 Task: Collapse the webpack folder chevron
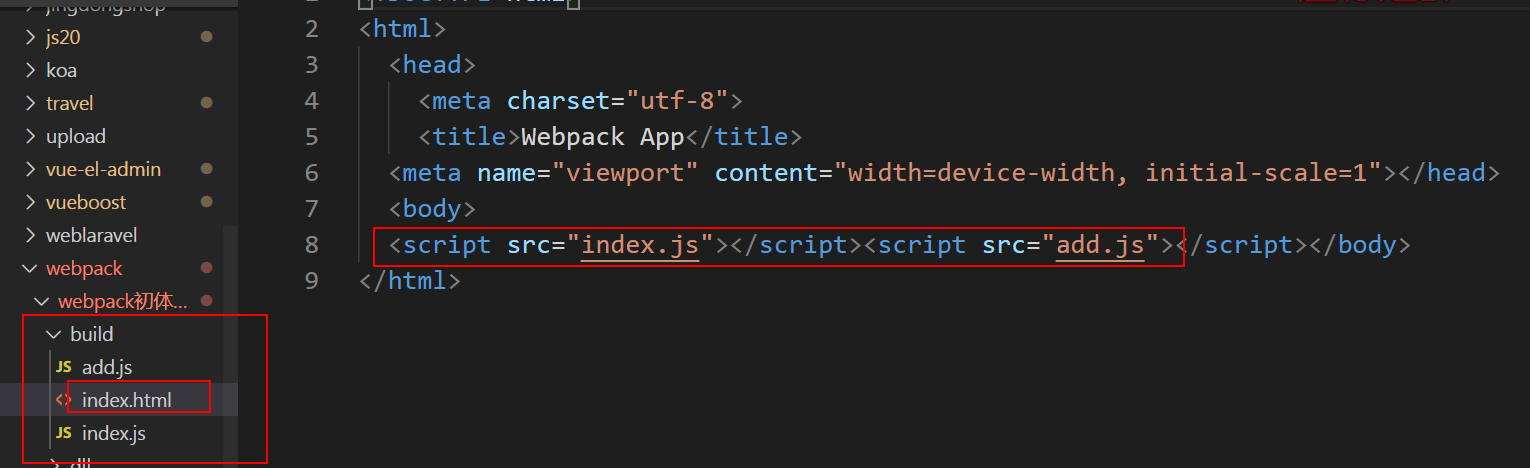click(x=28, y=268)
